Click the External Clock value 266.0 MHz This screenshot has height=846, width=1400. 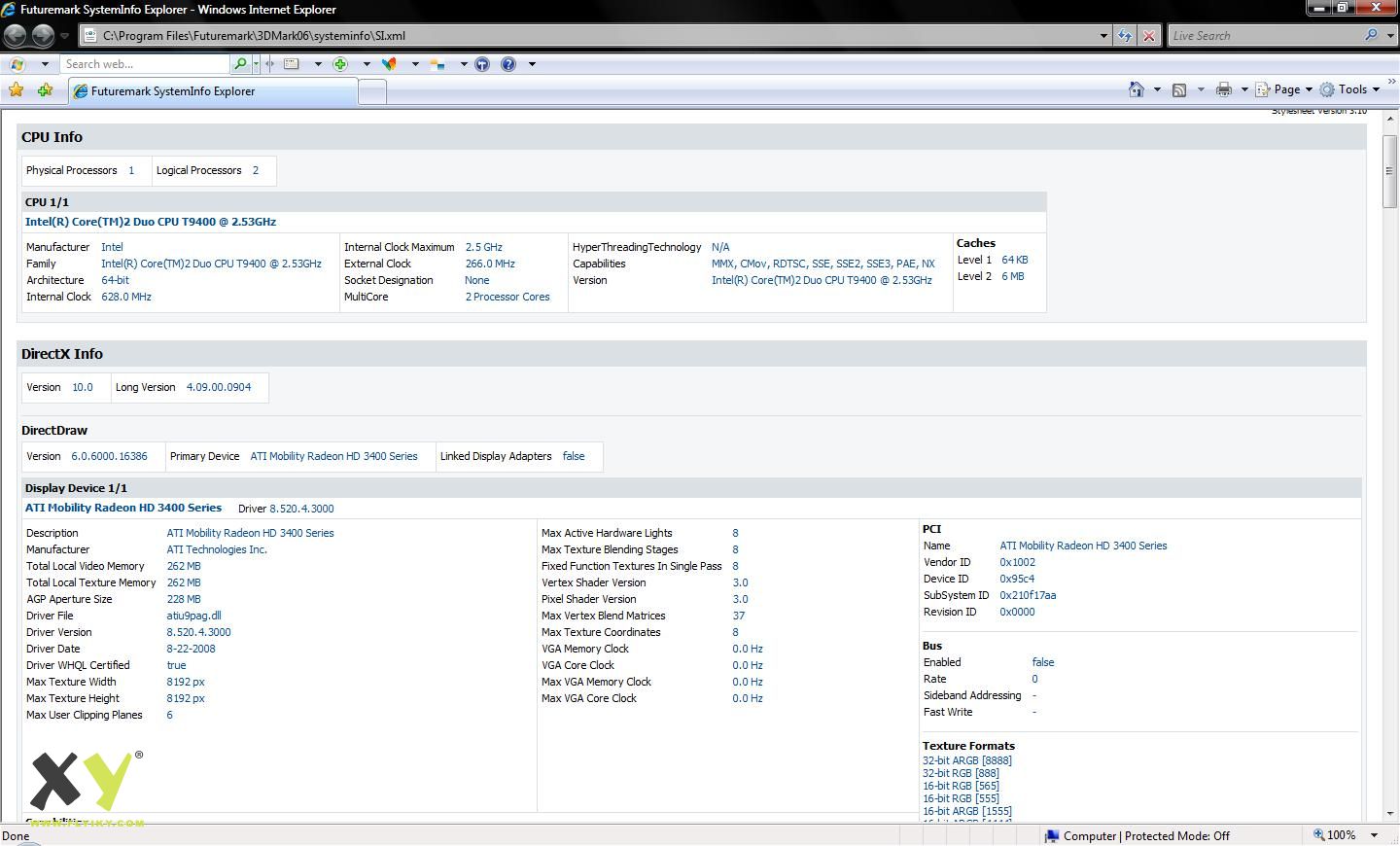[x=490, y=264]
